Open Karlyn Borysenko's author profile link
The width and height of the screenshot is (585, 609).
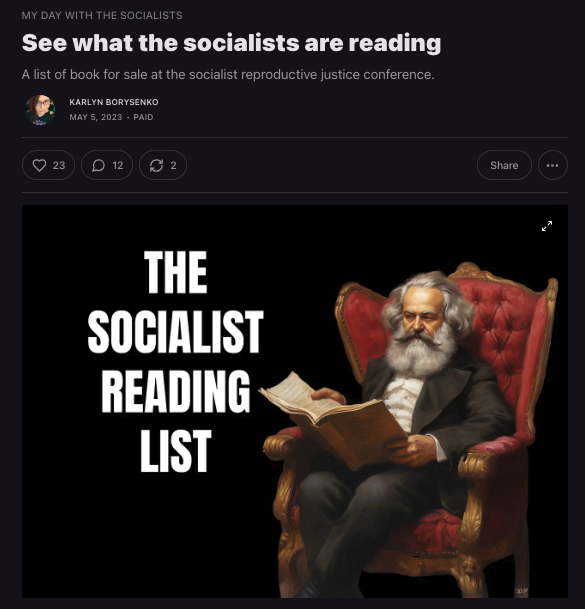click(114, 102)
